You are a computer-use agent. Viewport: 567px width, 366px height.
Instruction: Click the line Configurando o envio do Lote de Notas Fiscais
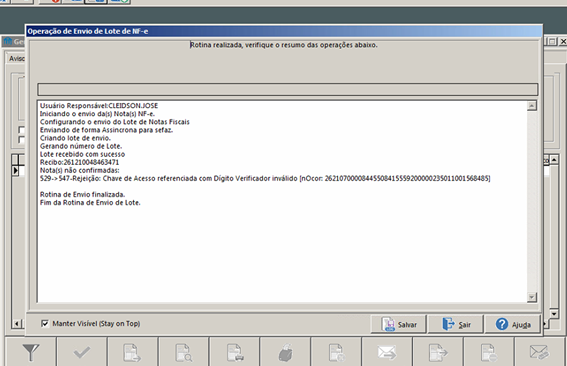(115, 122)
